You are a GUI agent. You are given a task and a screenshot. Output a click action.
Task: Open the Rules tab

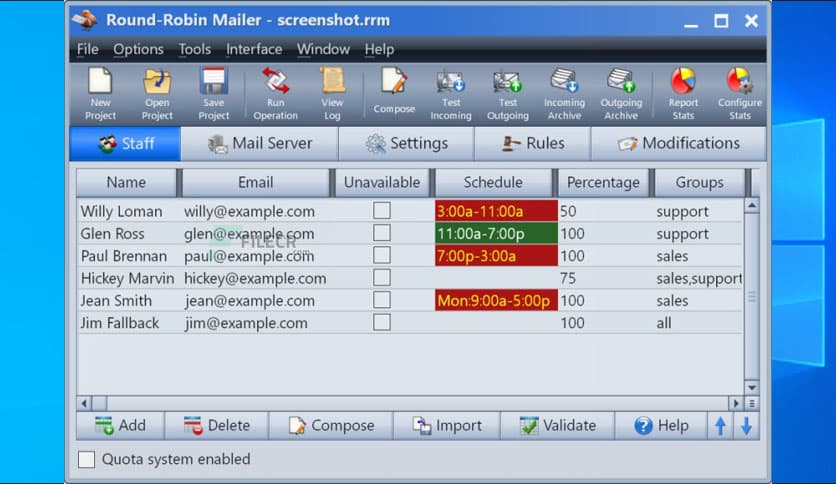[533, 143]
